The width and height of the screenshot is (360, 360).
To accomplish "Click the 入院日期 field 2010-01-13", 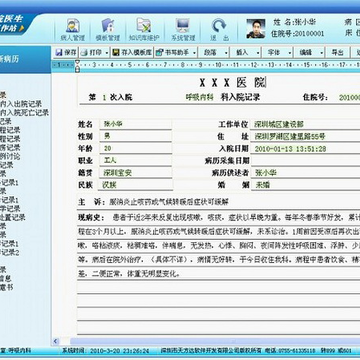I will tap(306, 148).
